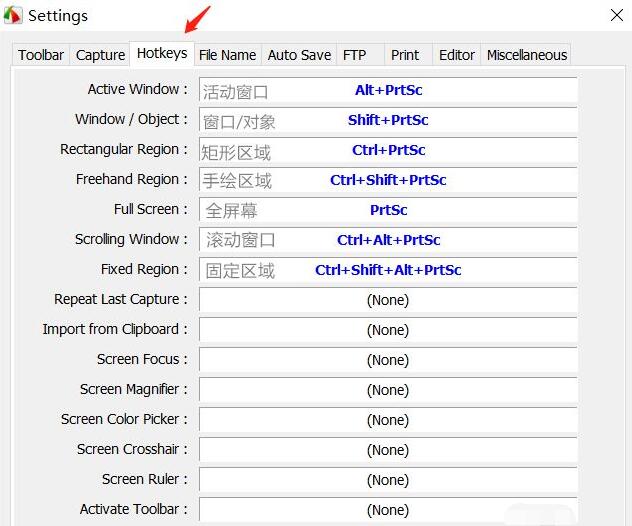Open the FTP settings tab
Screen dimensions: 632x526
(354, 55)
